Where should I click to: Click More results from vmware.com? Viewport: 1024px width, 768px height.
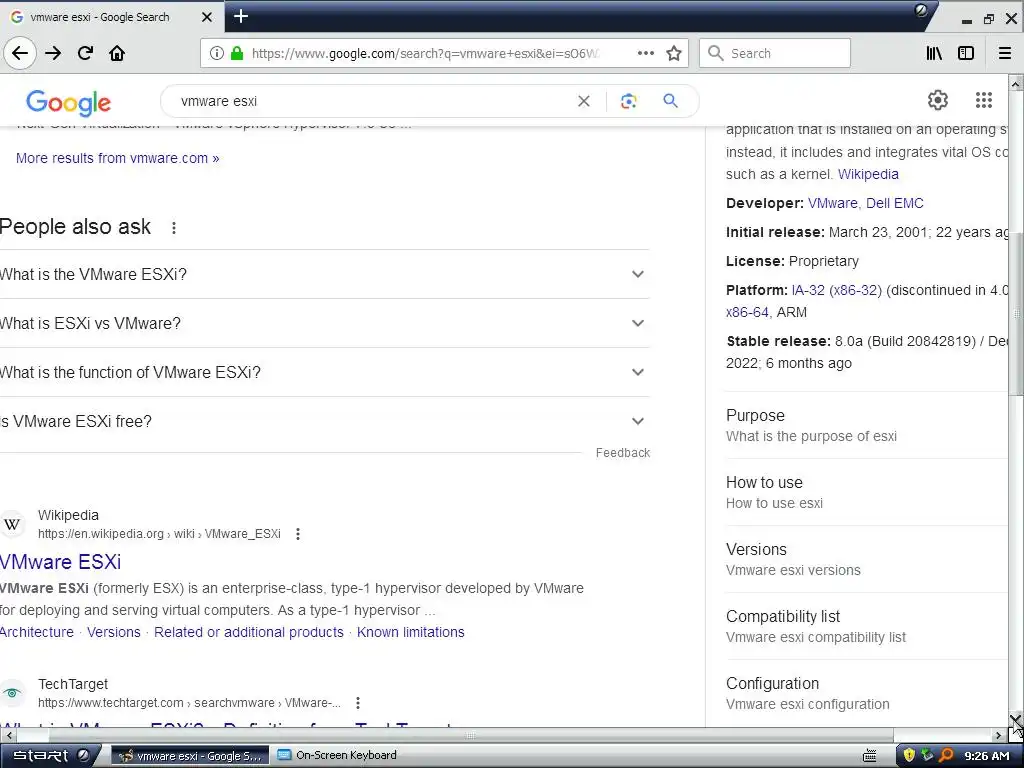(x=118, y=158)
